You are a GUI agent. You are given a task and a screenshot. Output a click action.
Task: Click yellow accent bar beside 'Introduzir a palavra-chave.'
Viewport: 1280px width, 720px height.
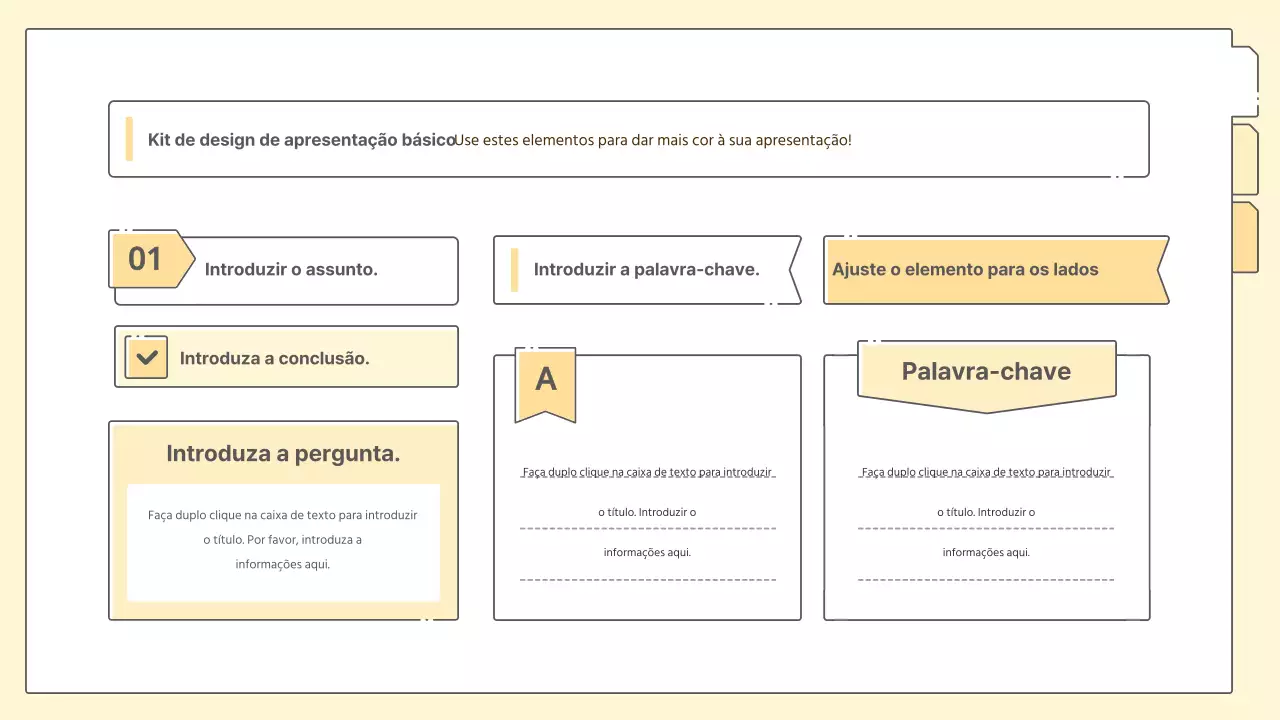pyautogui.click(x=514, y=270)
